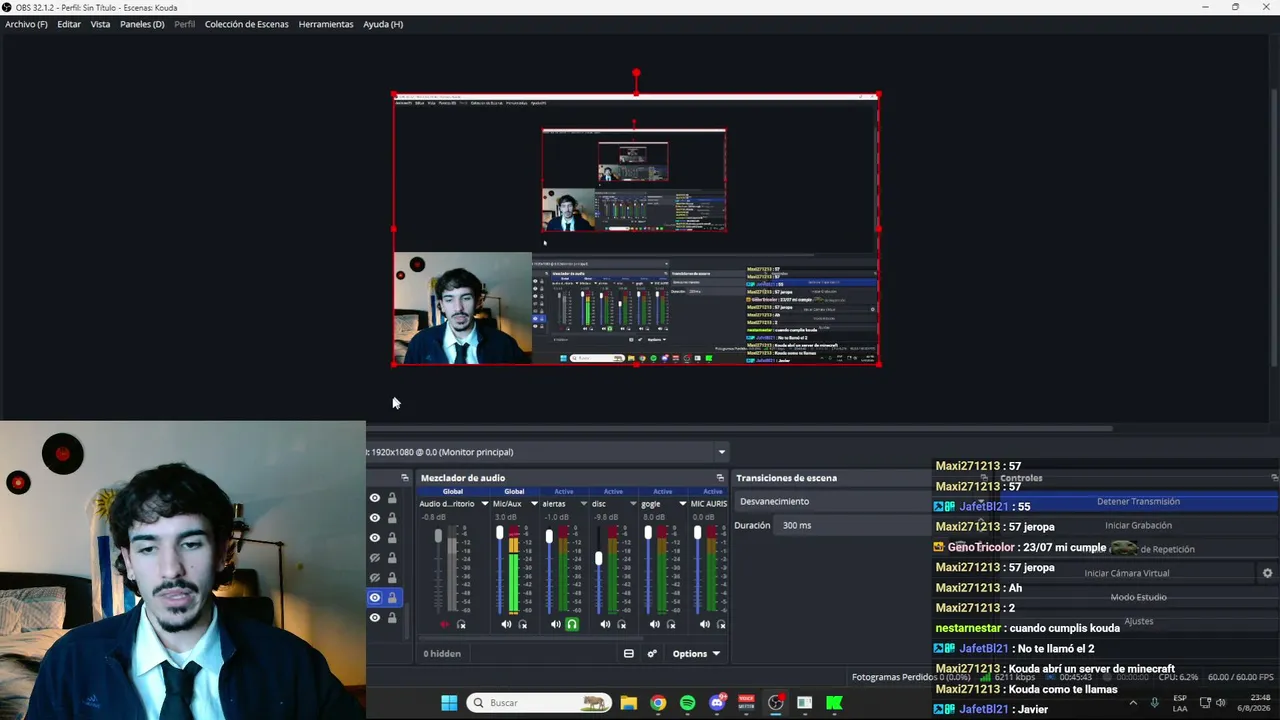
Task: Open Audio del escritorio channel dropdown
Action: tap(485, 504)
